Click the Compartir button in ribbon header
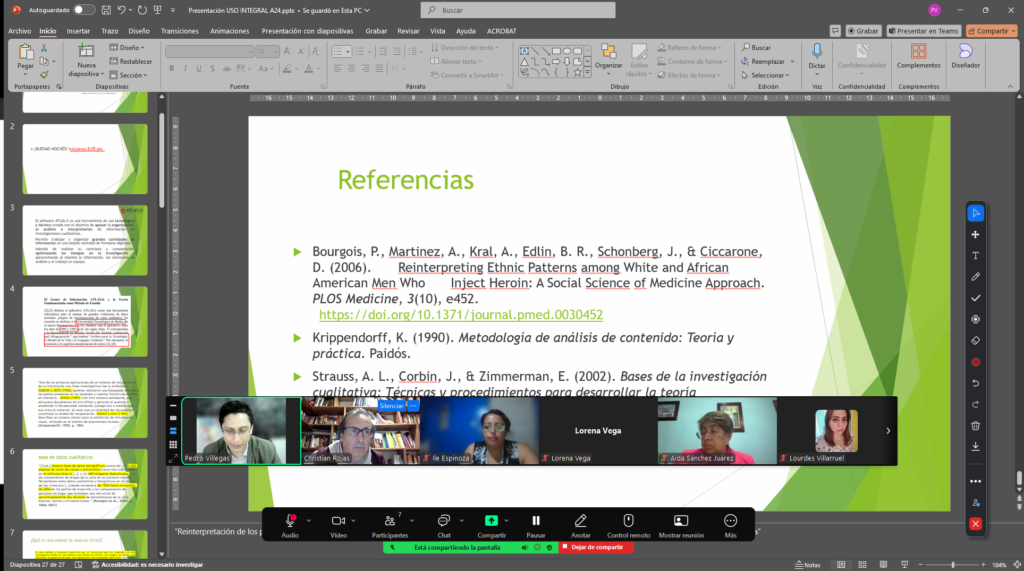The width and height of the screenshot is (1024, 571). coord(991,31)
